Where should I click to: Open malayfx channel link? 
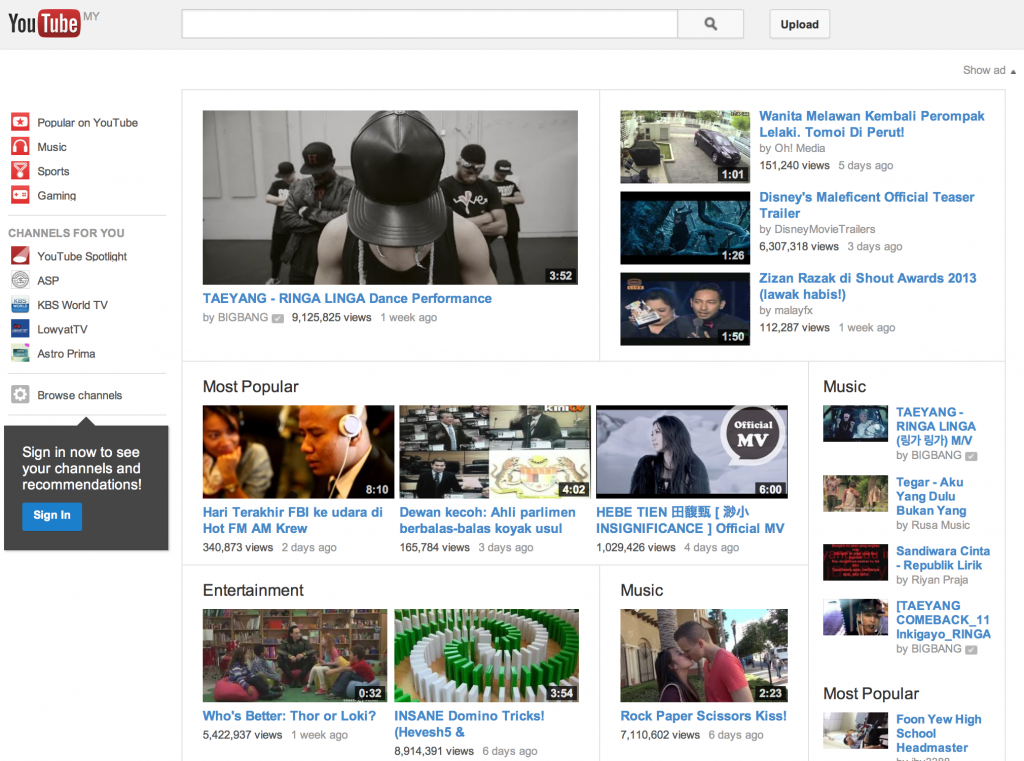click(793, 310)
